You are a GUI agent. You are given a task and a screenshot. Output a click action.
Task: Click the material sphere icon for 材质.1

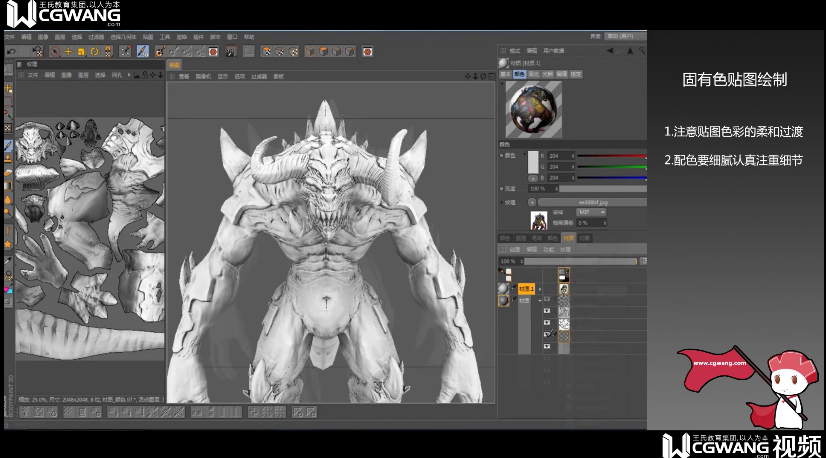pyautogui.click(x=504, y=288)
